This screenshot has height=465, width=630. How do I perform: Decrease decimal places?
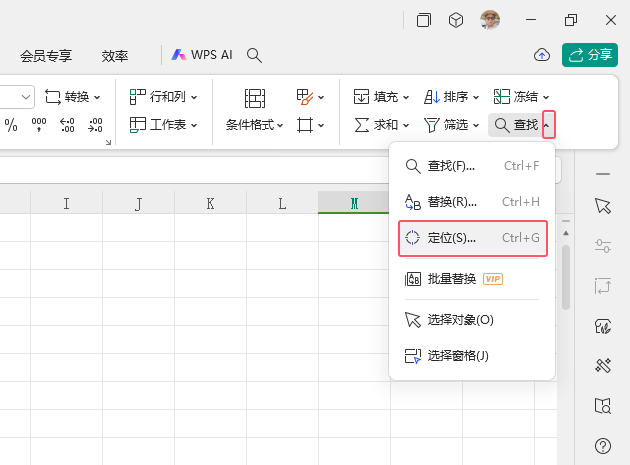(x=95, y=125)
